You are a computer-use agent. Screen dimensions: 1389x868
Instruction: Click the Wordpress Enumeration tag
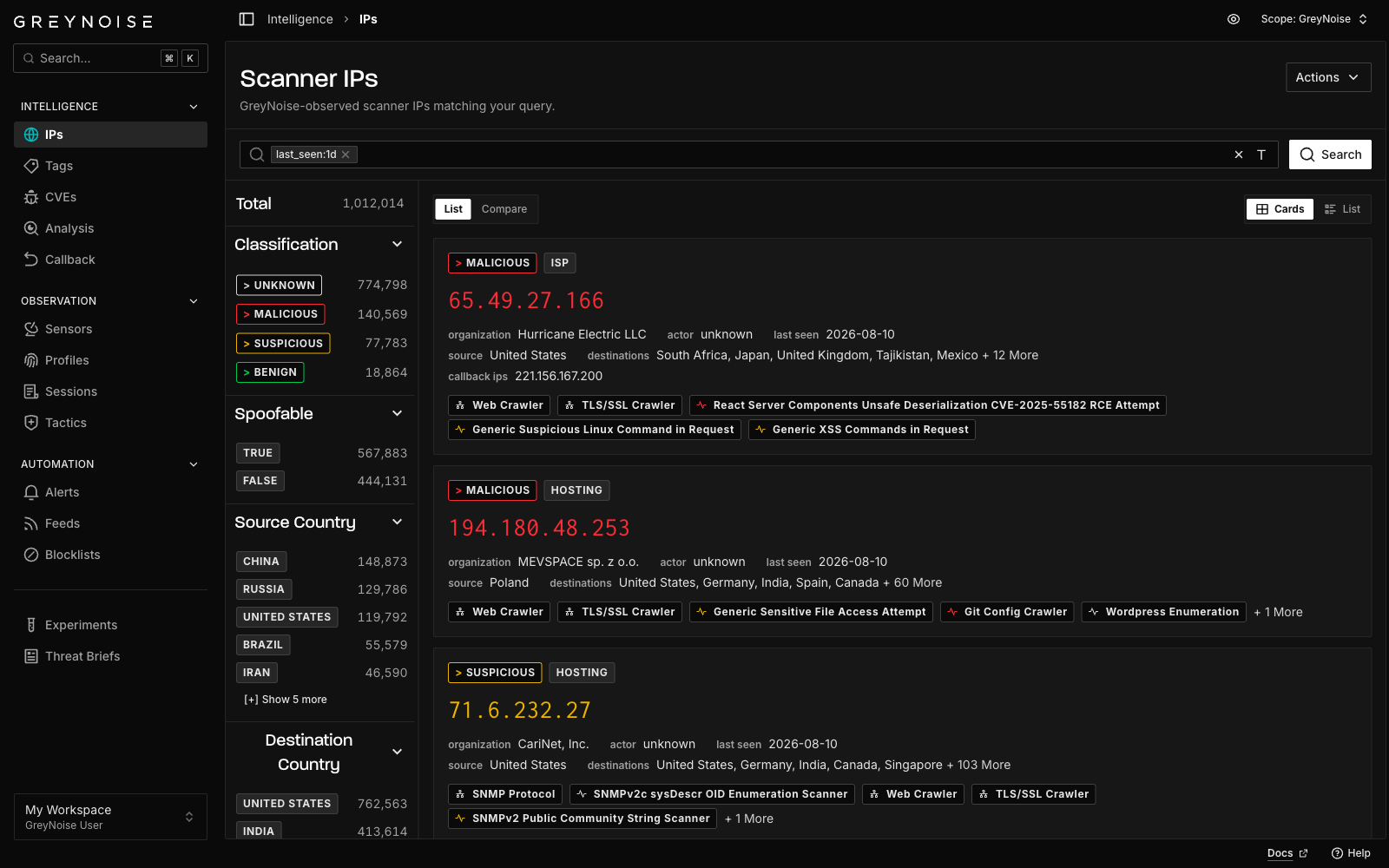click(1164, 612)
